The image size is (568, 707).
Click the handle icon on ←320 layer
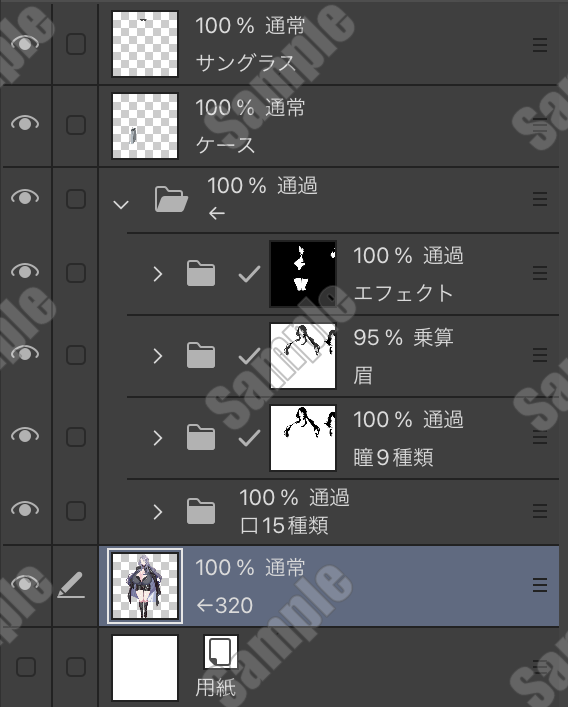(x=540, y=585)
